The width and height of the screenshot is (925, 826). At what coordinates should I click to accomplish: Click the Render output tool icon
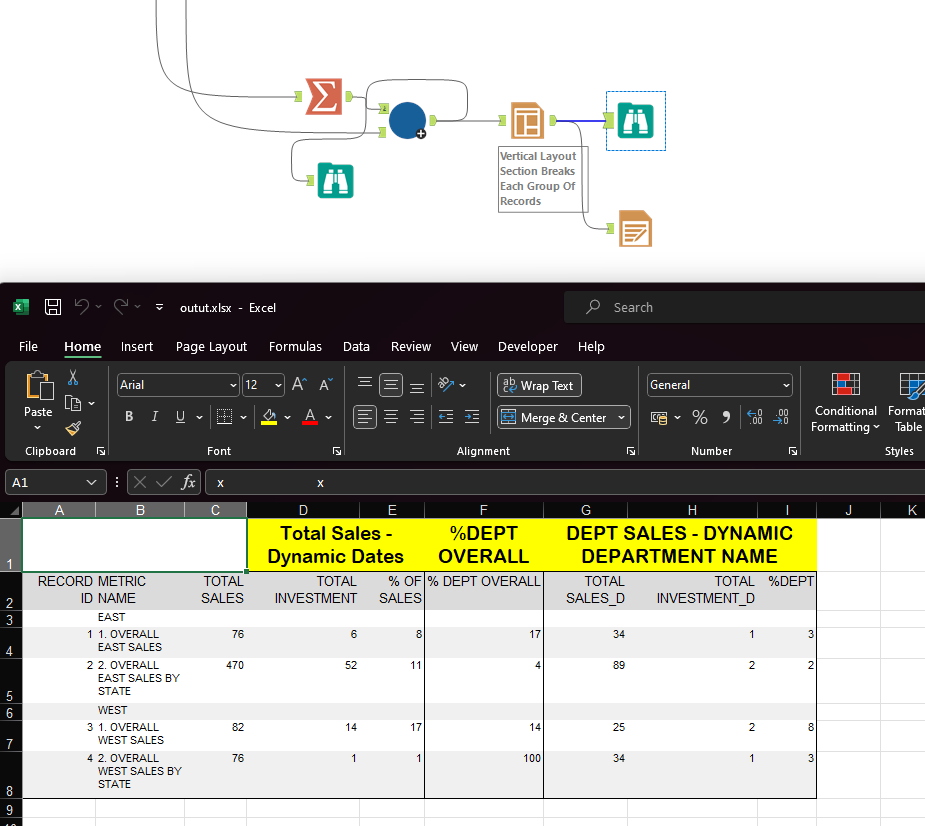[x=637, y=228]
